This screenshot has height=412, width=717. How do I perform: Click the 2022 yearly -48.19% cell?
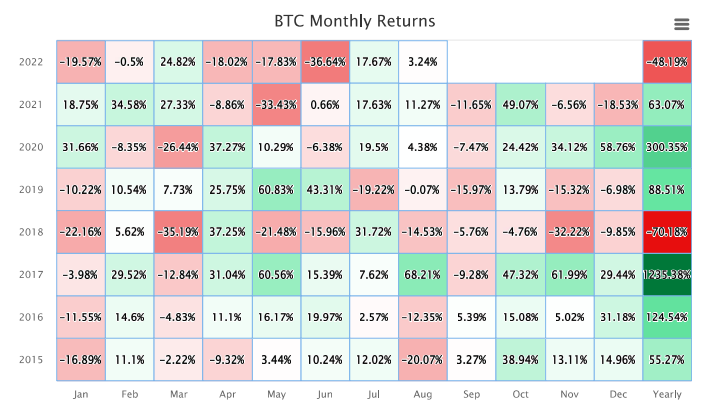[x=667, y=62]
